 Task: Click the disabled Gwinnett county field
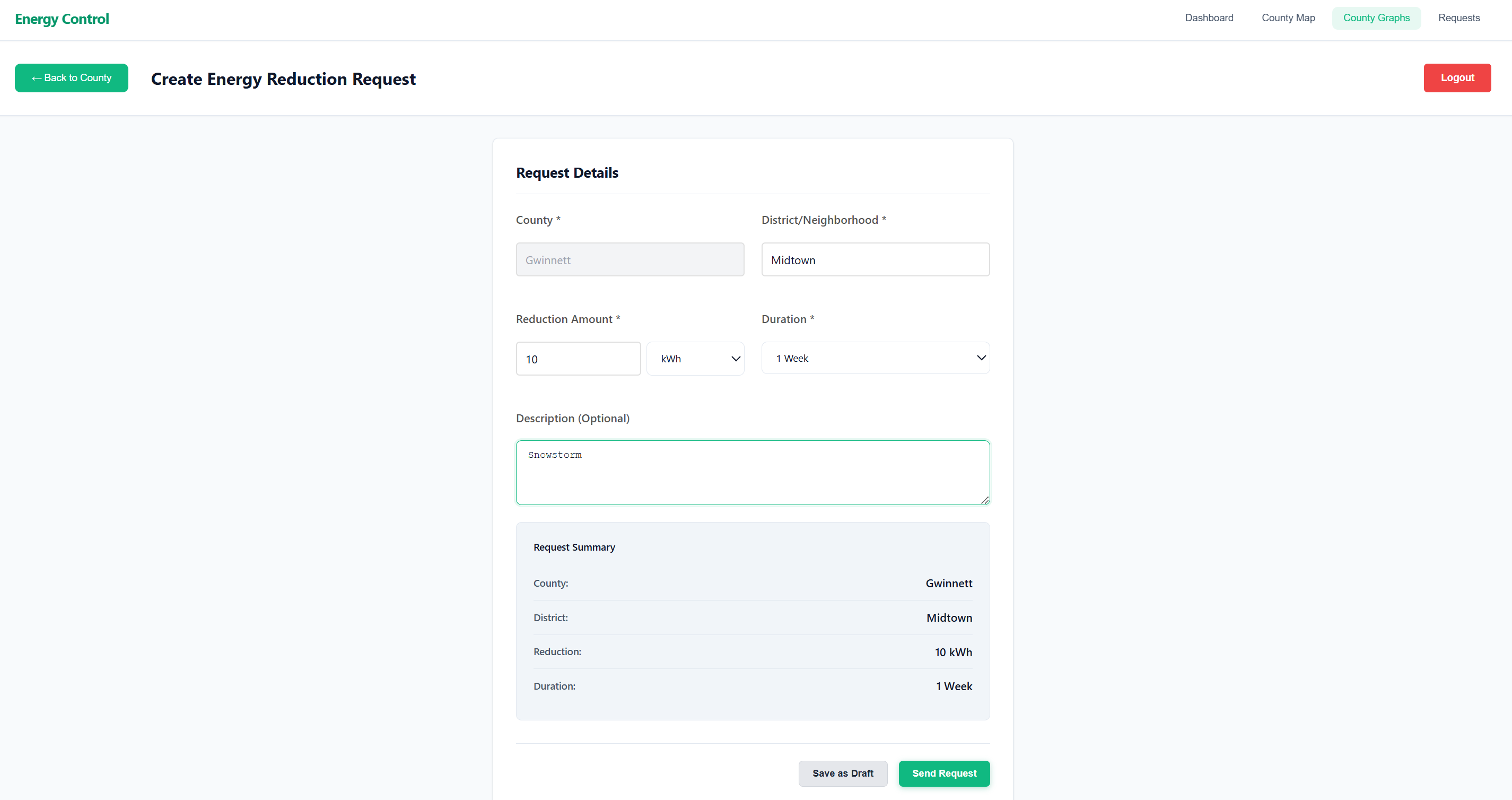coord(629,259)
